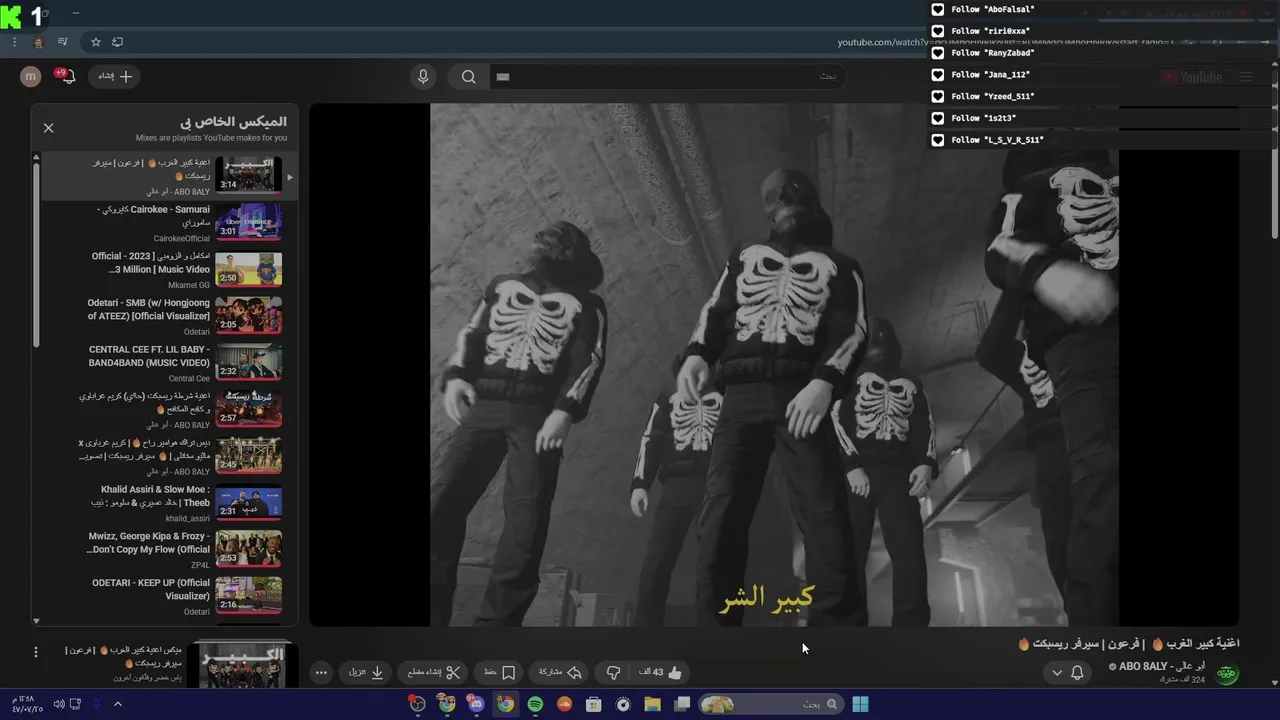
Task: Click the like thumbs-up button 43K
Action: 660,673
